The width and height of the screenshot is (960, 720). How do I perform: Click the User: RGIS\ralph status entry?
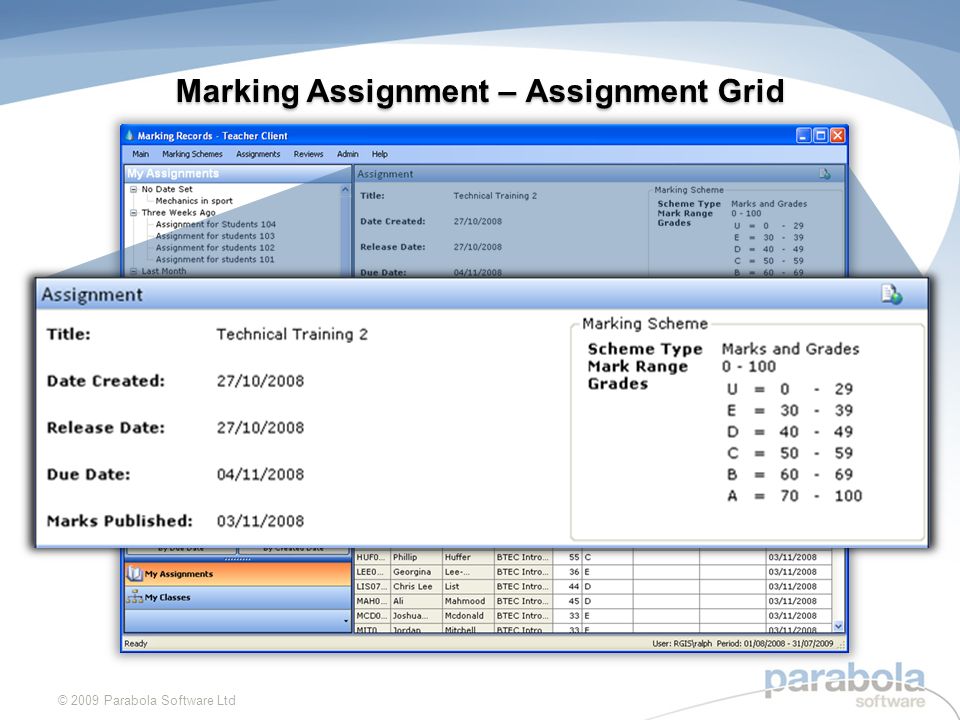pos(682,644)
